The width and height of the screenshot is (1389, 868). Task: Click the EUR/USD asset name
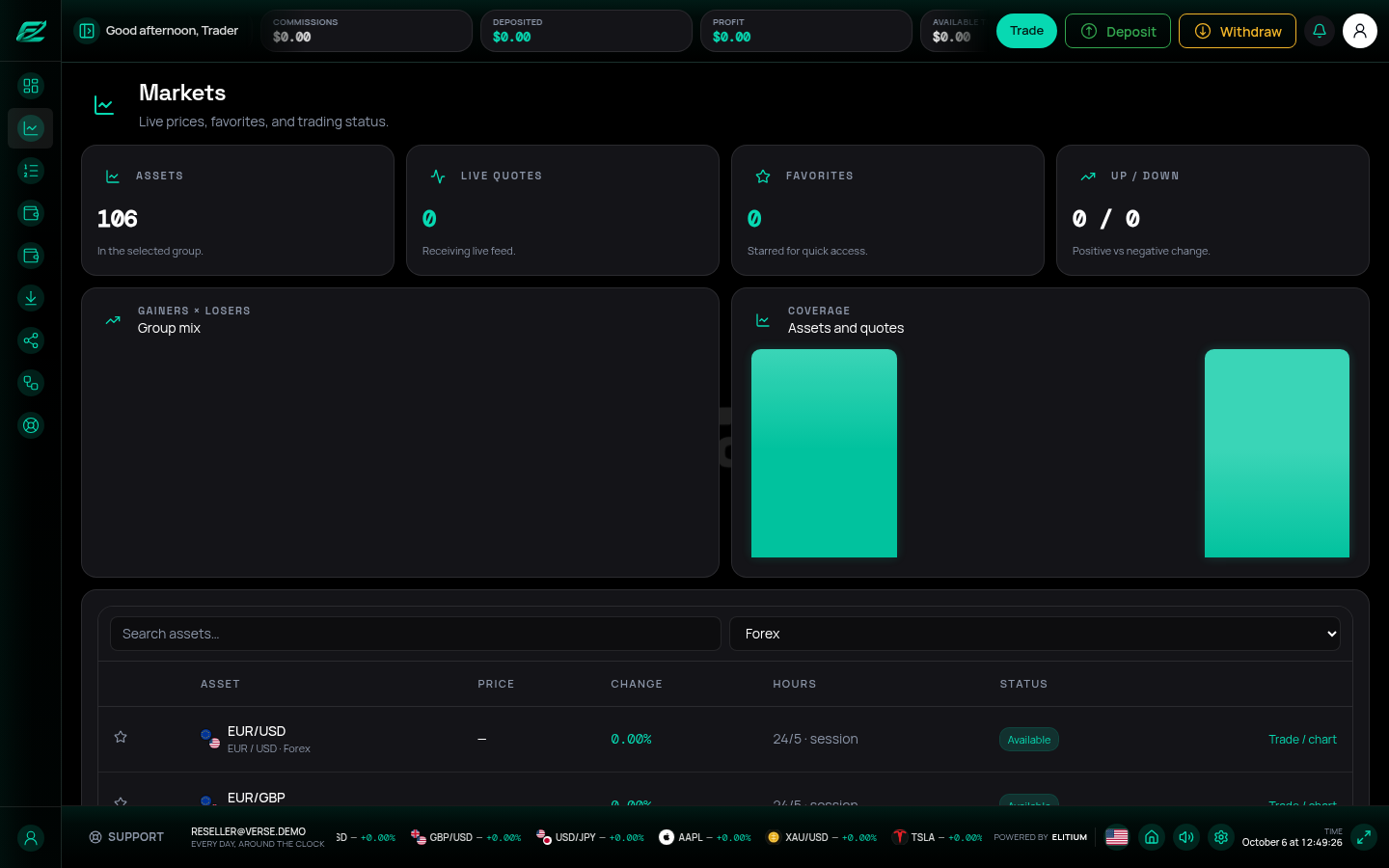coord(257,731)
